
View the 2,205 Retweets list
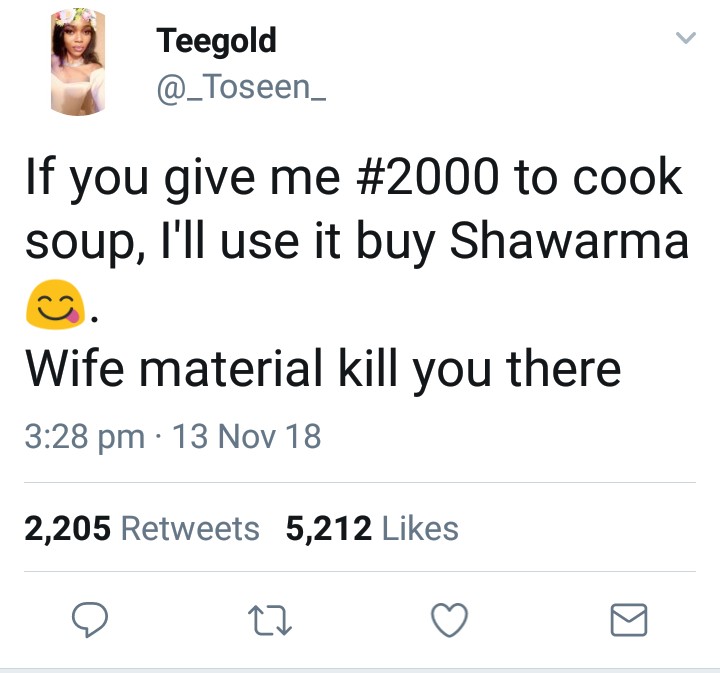[142, 528]
